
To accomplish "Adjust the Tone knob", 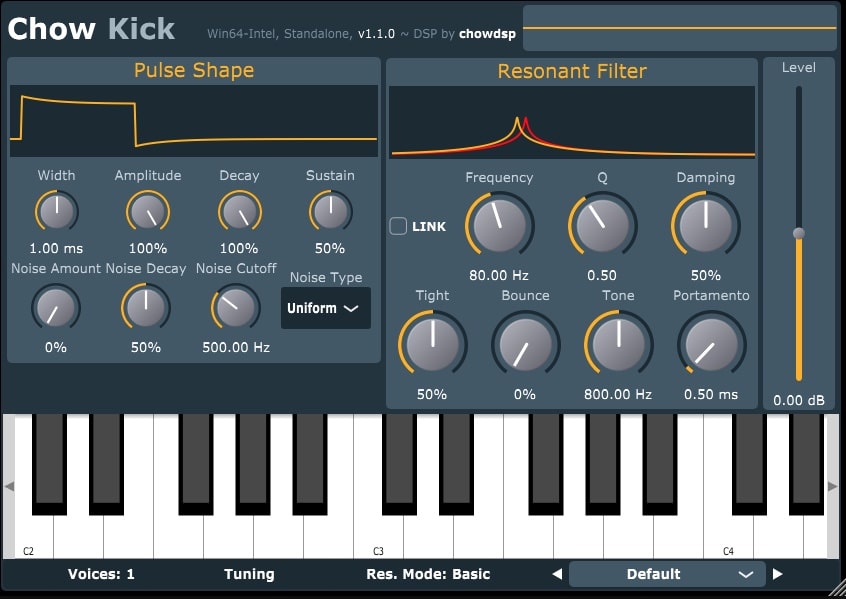I will [618, 344].
